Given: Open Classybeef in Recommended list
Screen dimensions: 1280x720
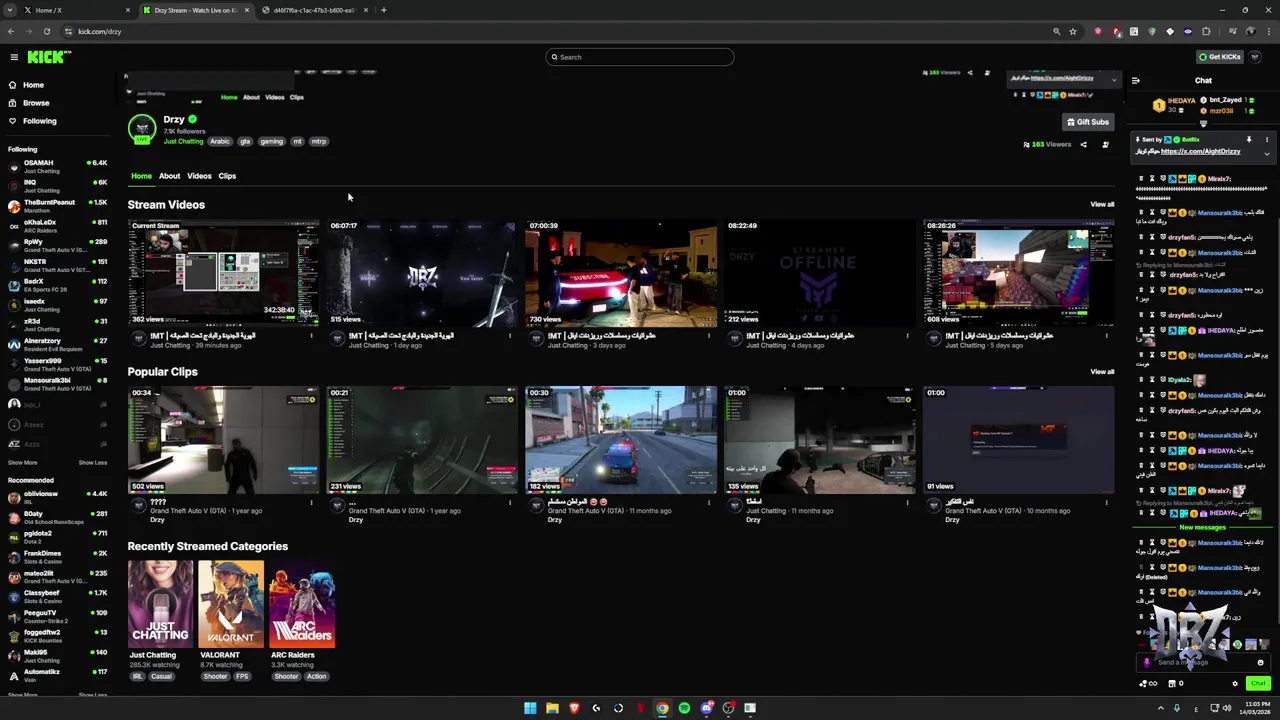Looking at the screenshot, I should pyautogui.click(x=58, y=597).
